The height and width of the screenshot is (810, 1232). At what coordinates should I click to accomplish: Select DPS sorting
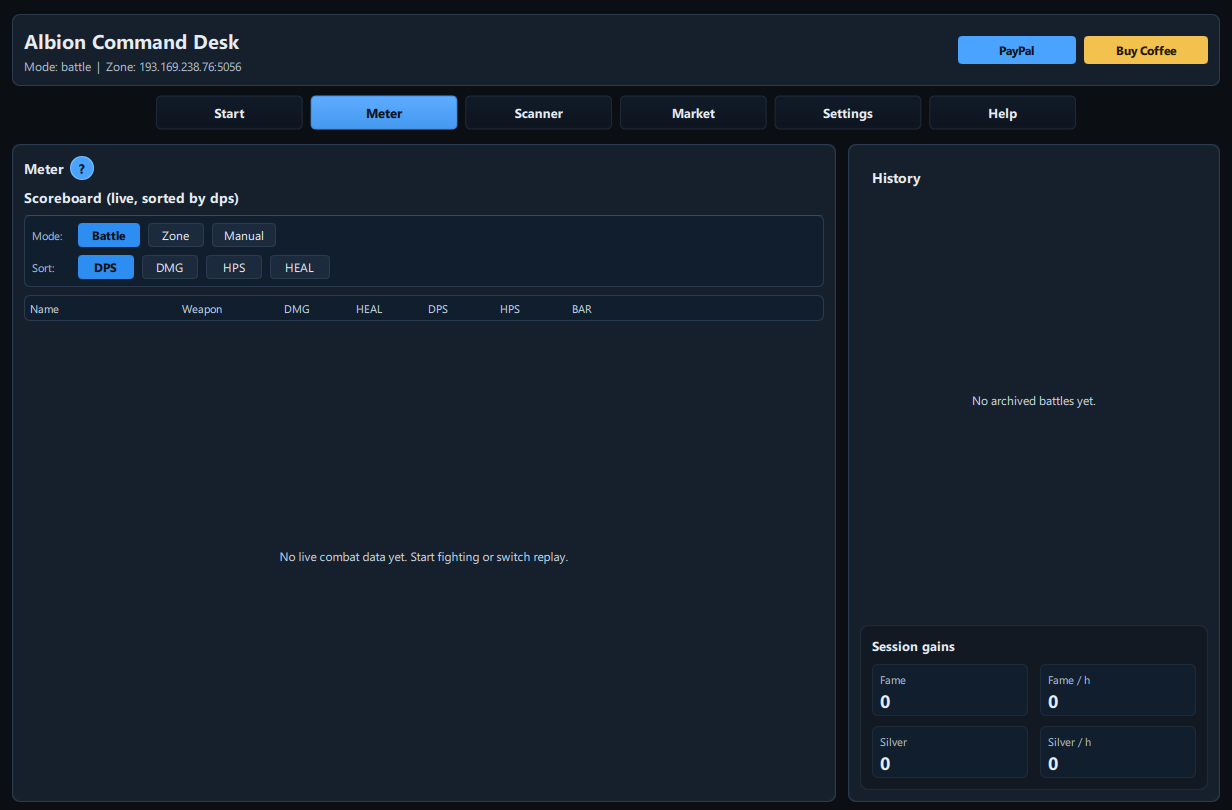(105, 267)
